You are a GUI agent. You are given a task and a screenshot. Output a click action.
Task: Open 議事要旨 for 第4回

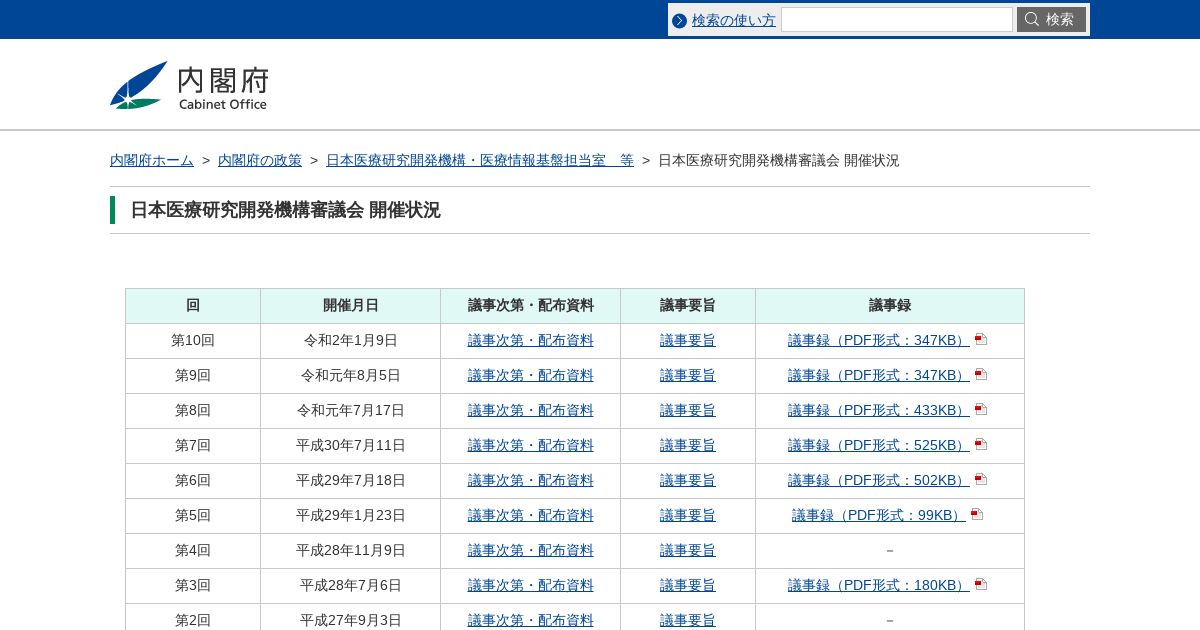688,550
